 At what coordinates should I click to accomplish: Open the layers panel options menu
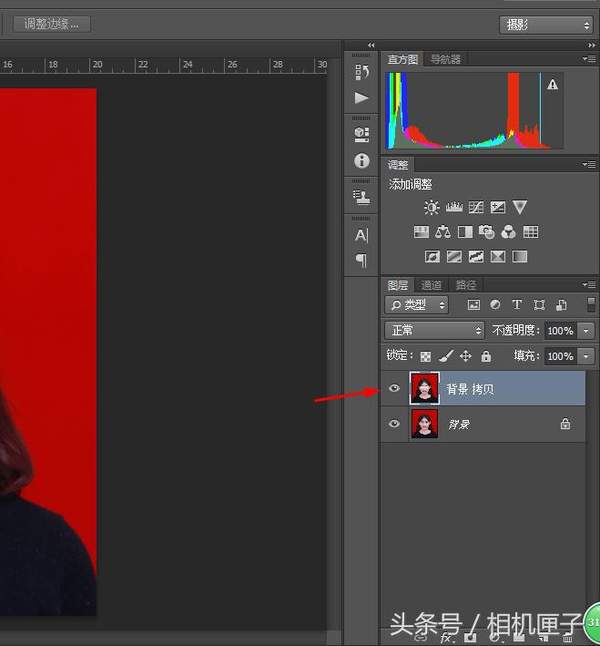click(x=589, y=284)
